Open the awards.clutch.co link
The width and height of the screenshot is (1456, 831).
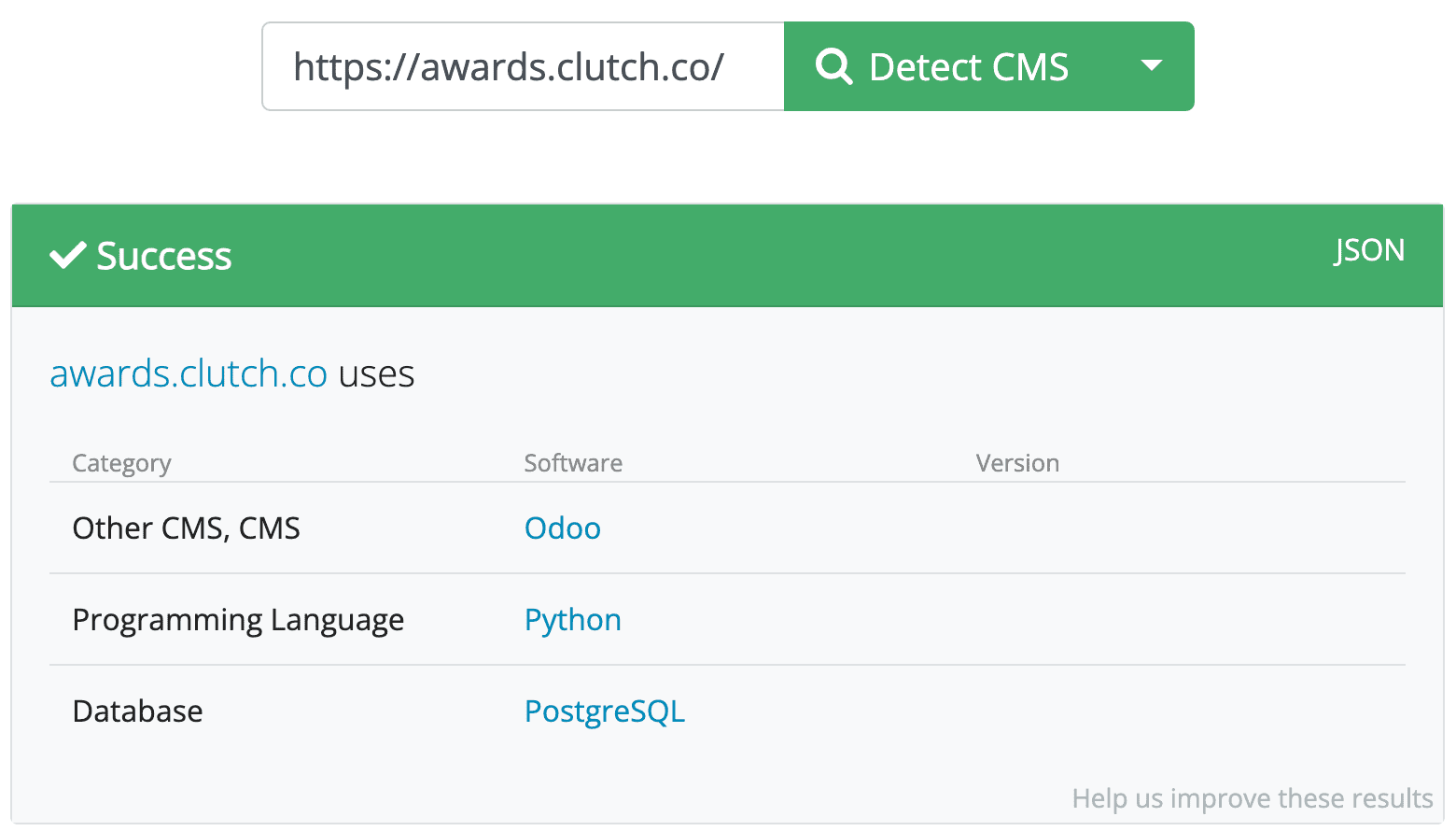(x=189, y=373)
